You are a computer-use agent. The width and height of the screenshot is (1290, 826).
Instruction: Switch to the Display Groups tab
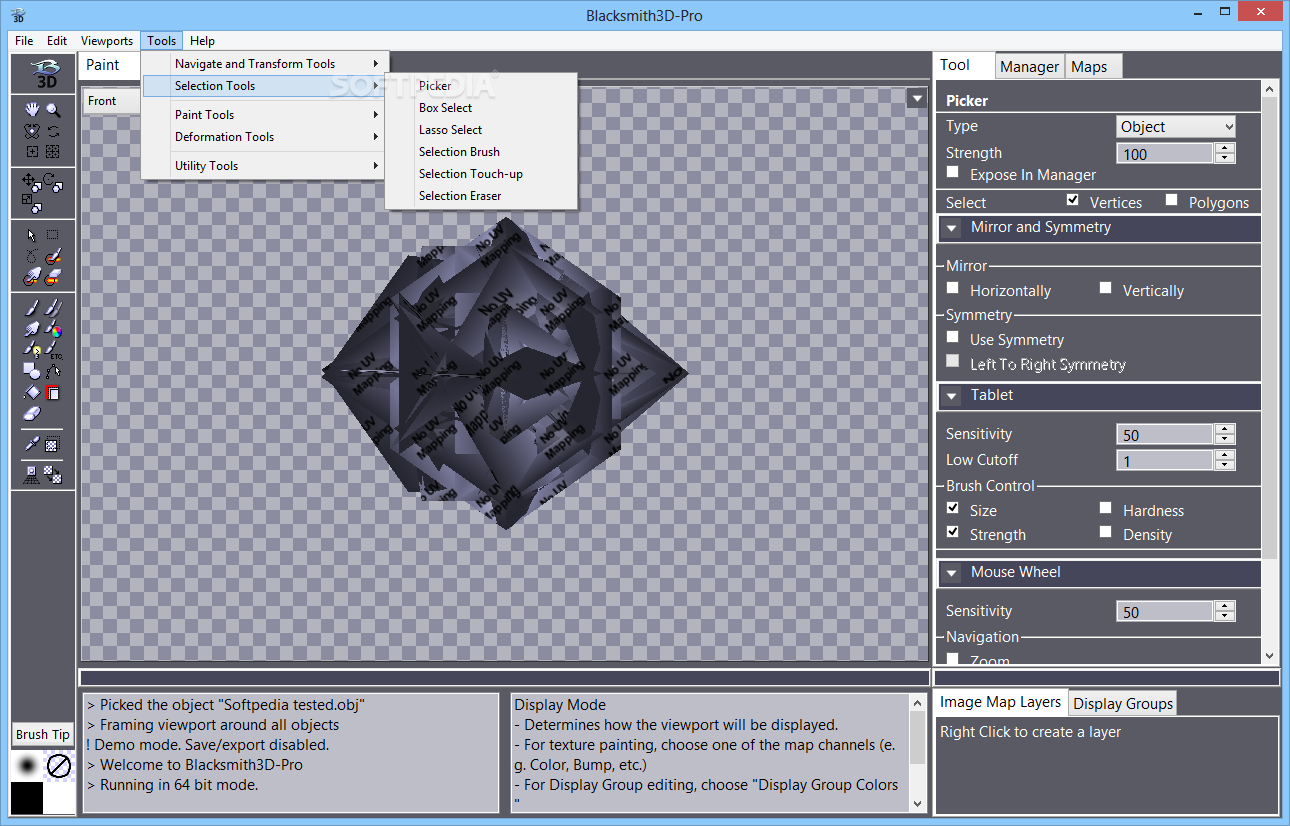tap(1123, 704)
